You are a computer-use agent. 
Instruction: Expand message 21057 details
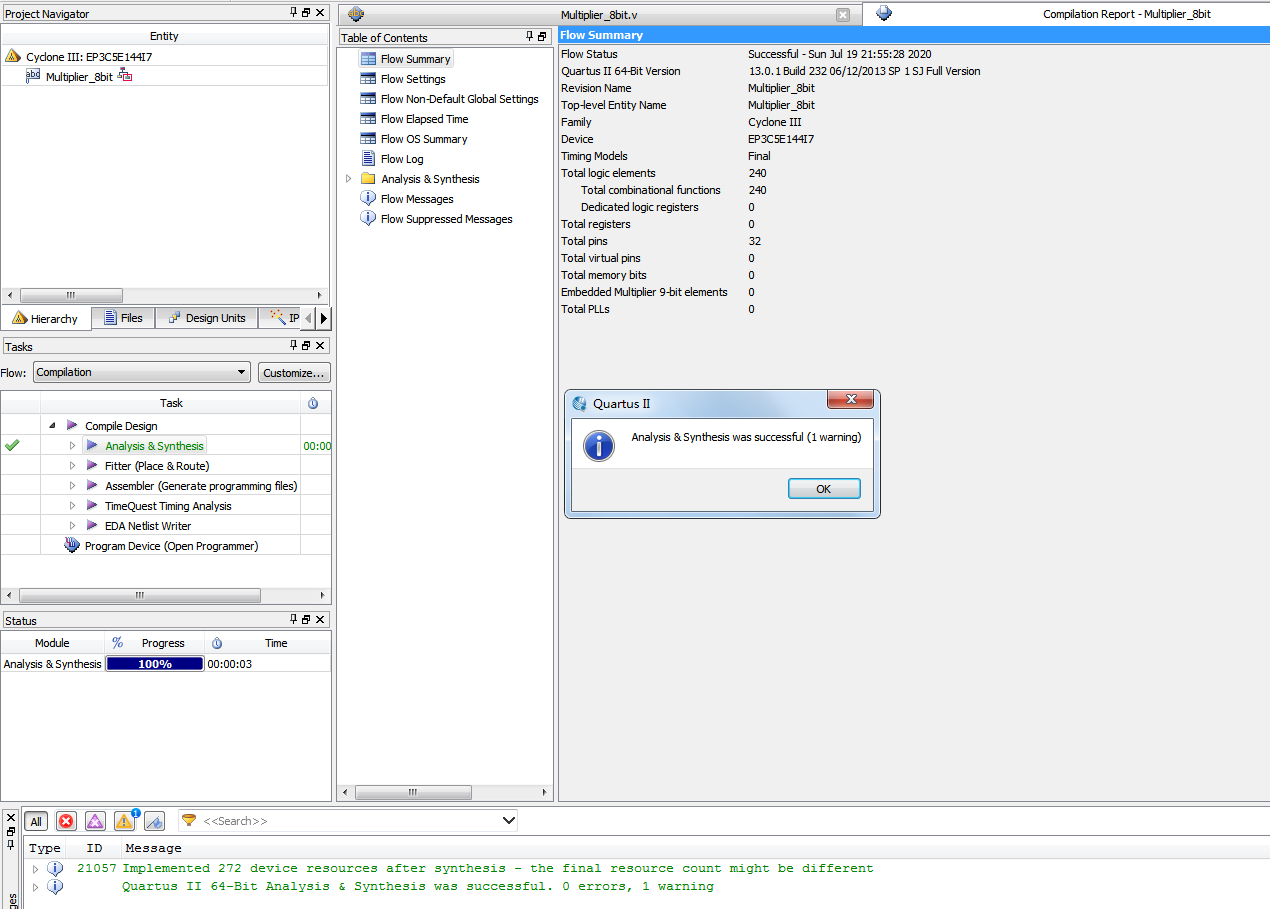pyautogui.click(x=36, y=868)
